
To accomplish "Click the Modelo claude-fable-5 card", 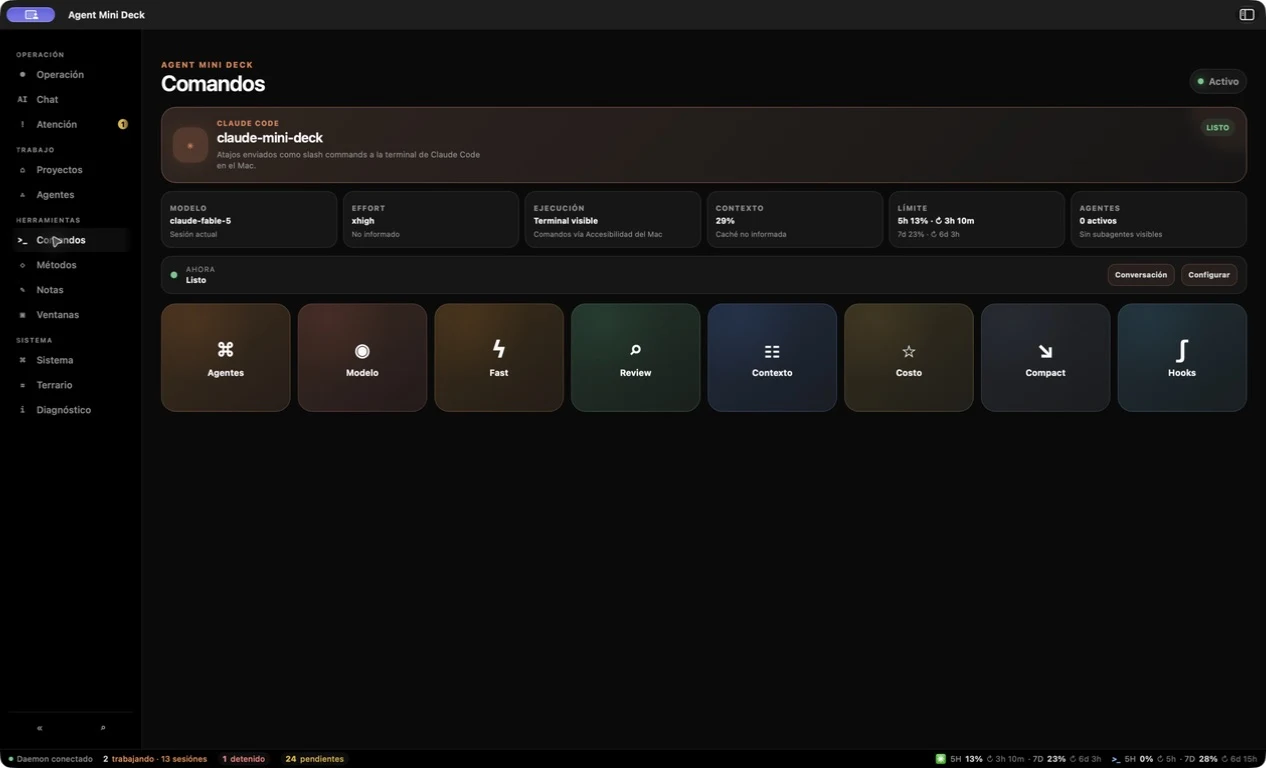I will click(x=249, y=220).
